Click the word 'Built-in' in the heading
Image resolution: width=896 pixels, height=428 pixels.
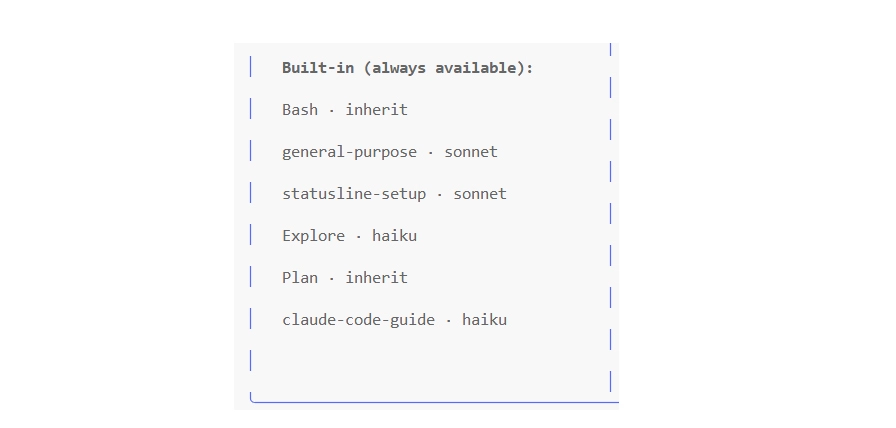[318, 68]
